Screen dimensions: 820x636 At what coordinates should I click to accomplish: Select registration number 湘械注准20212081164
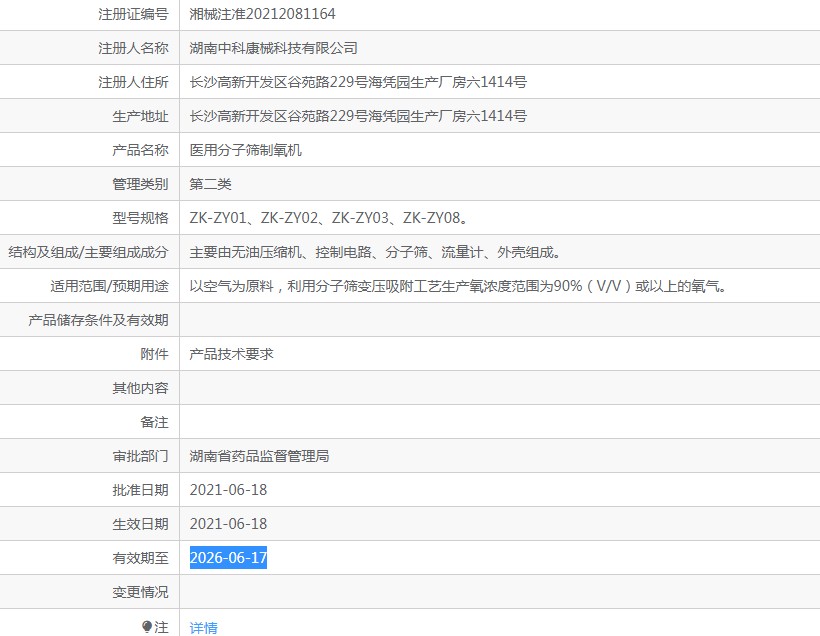pyautogui.click(x=263, y=14)
